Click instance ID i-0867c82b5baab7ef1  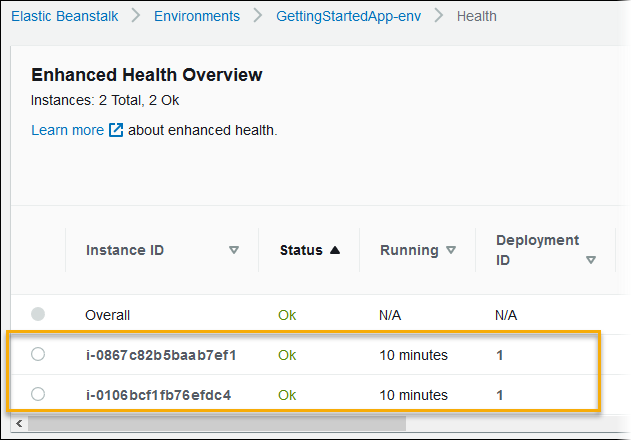click(x=160, y=354)
